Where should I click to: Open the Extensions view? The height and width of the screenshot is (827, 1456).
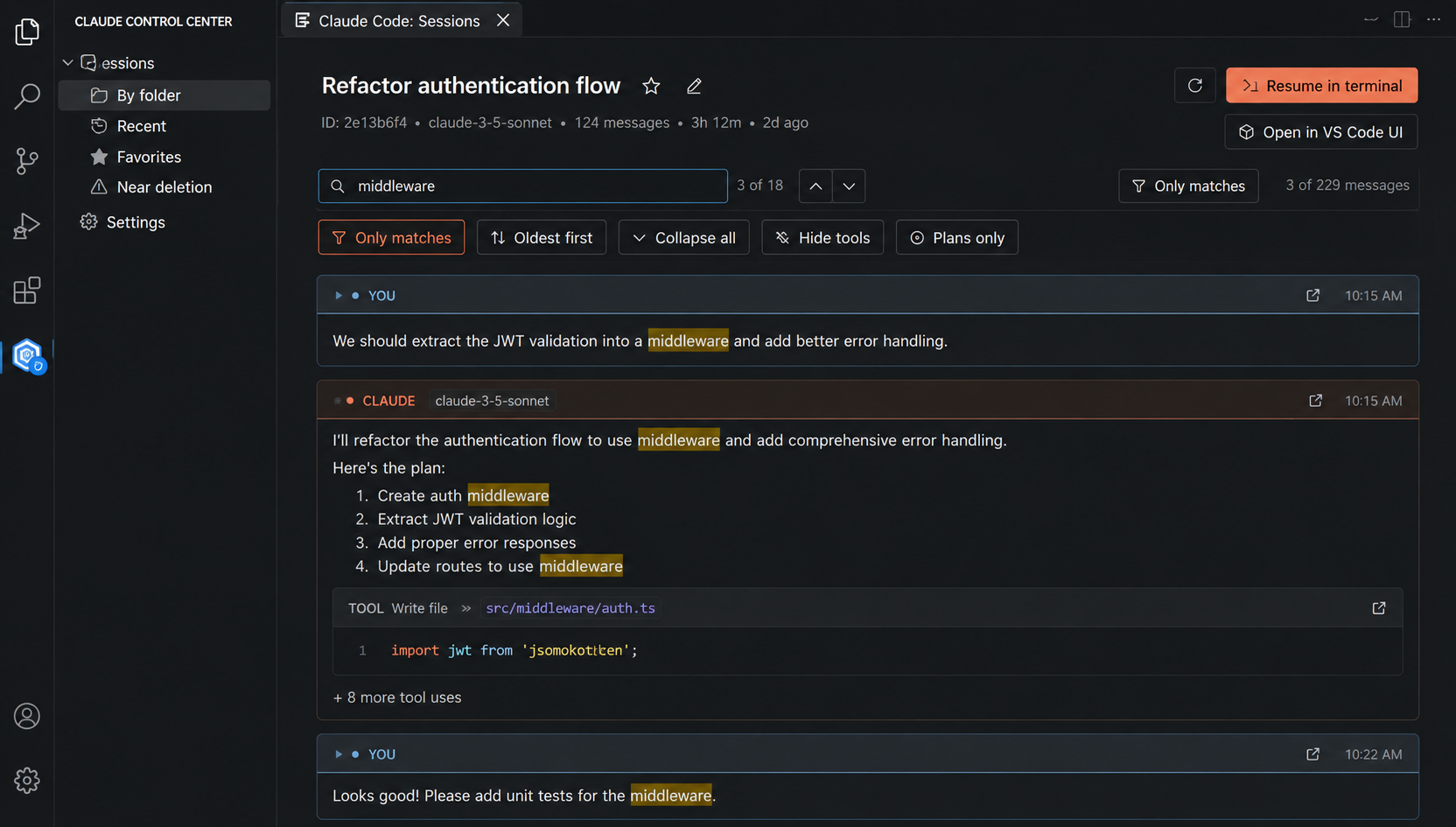[27, 291]
